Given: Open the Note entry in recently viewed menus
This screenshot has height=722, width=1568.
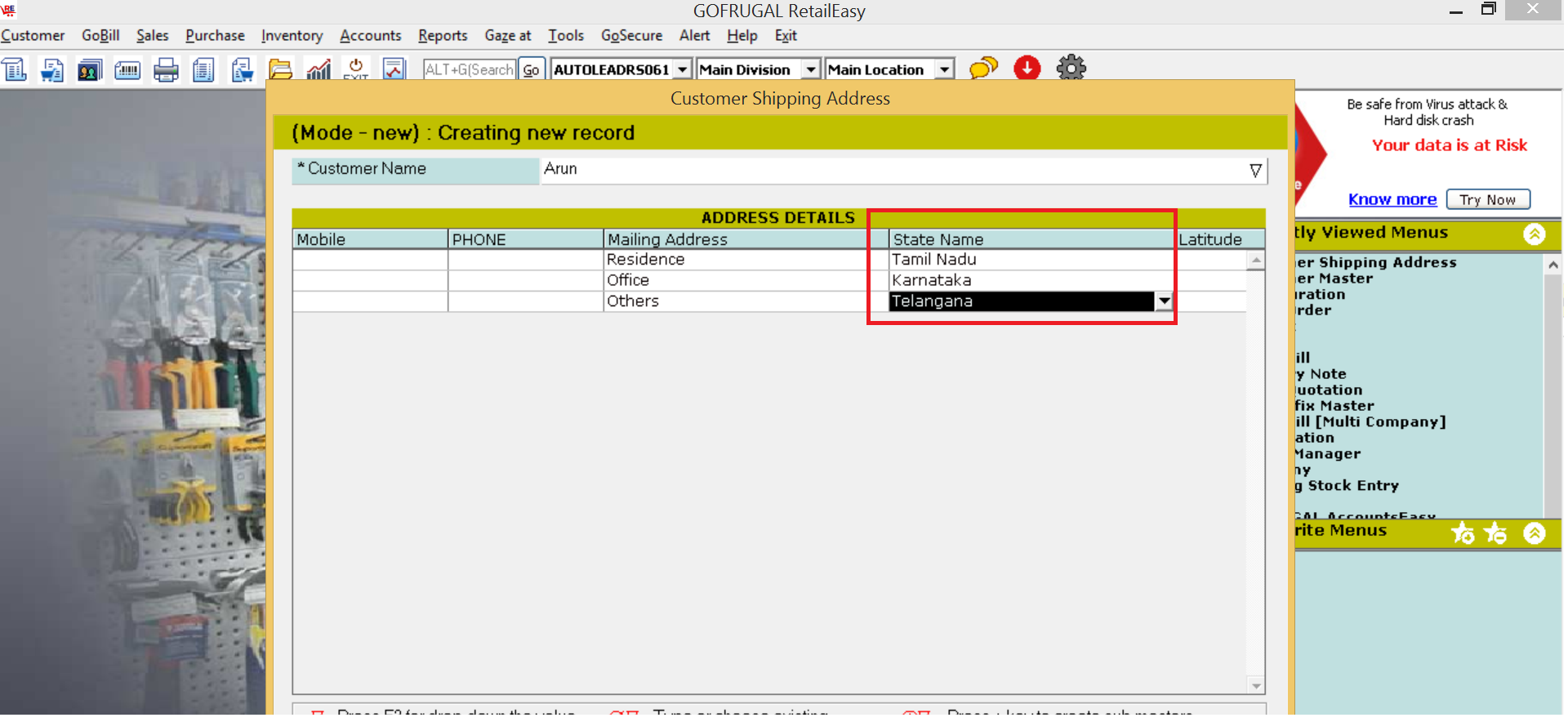Looking at the screenshot, I should 1321,374.
